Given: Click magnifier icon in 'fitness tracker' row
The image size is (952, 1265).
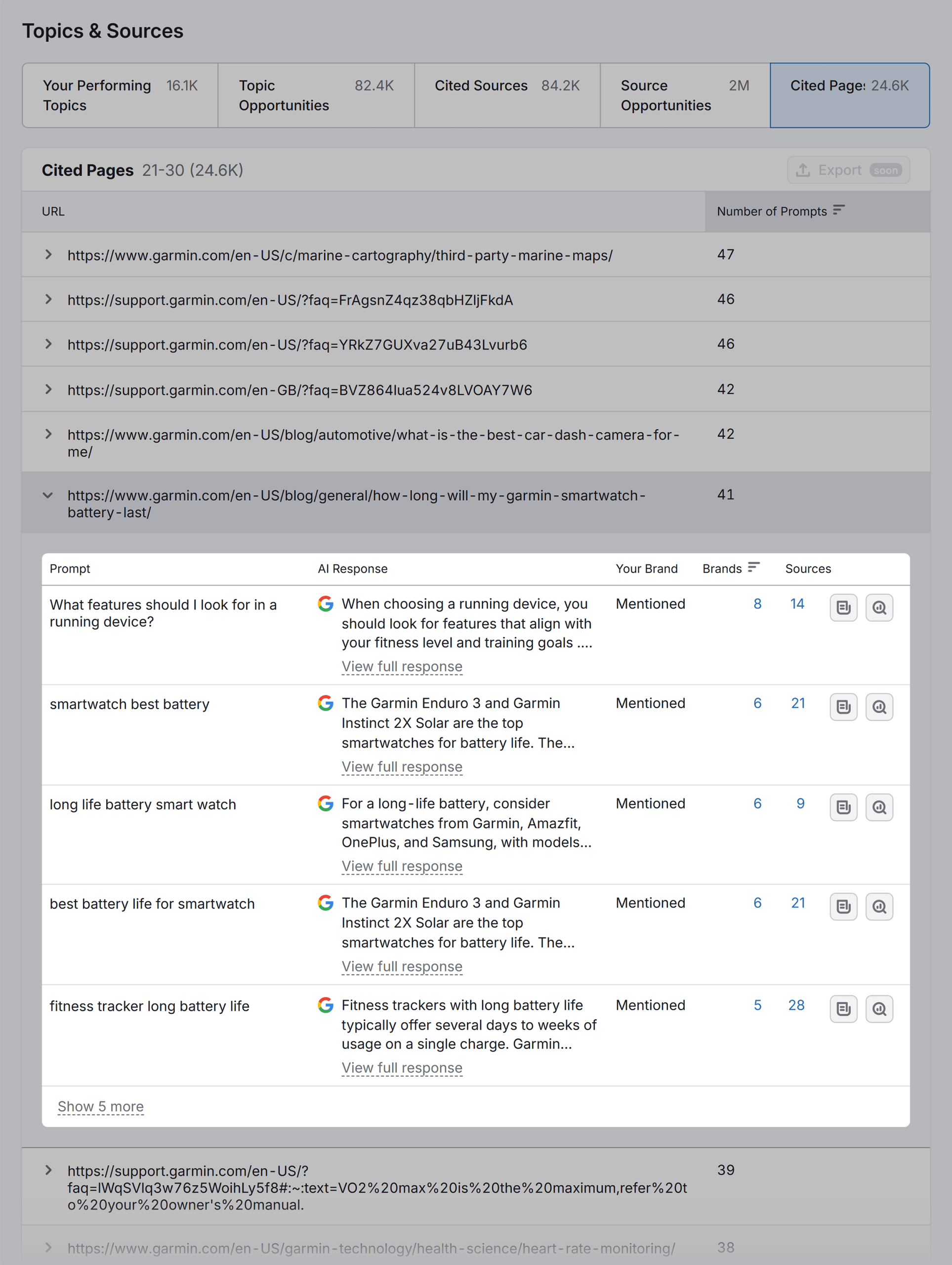Looking at the screenshot, I should click(879, 1009).
